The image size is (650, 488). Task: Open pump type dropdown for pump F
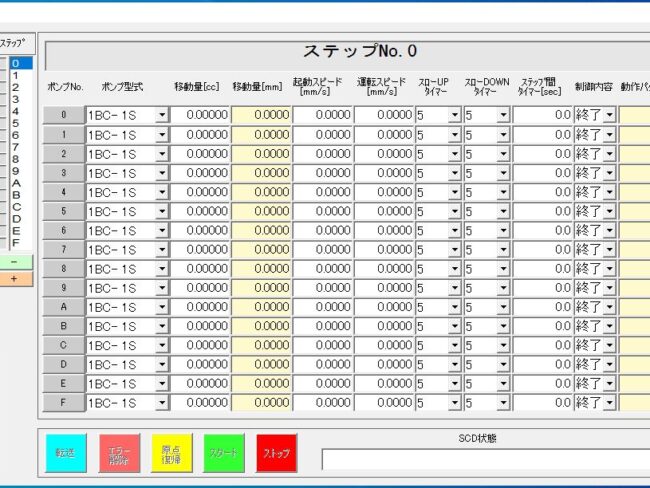tap(162, 403)
